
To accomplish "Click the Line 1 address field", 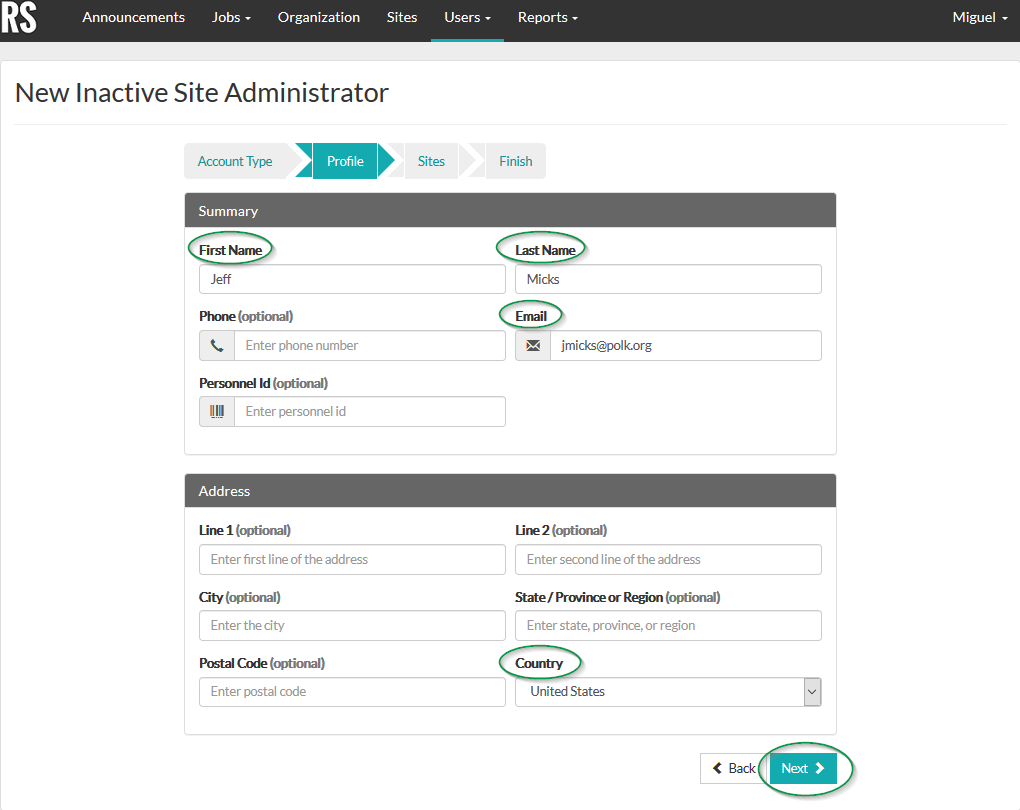I will click(352, 559).
